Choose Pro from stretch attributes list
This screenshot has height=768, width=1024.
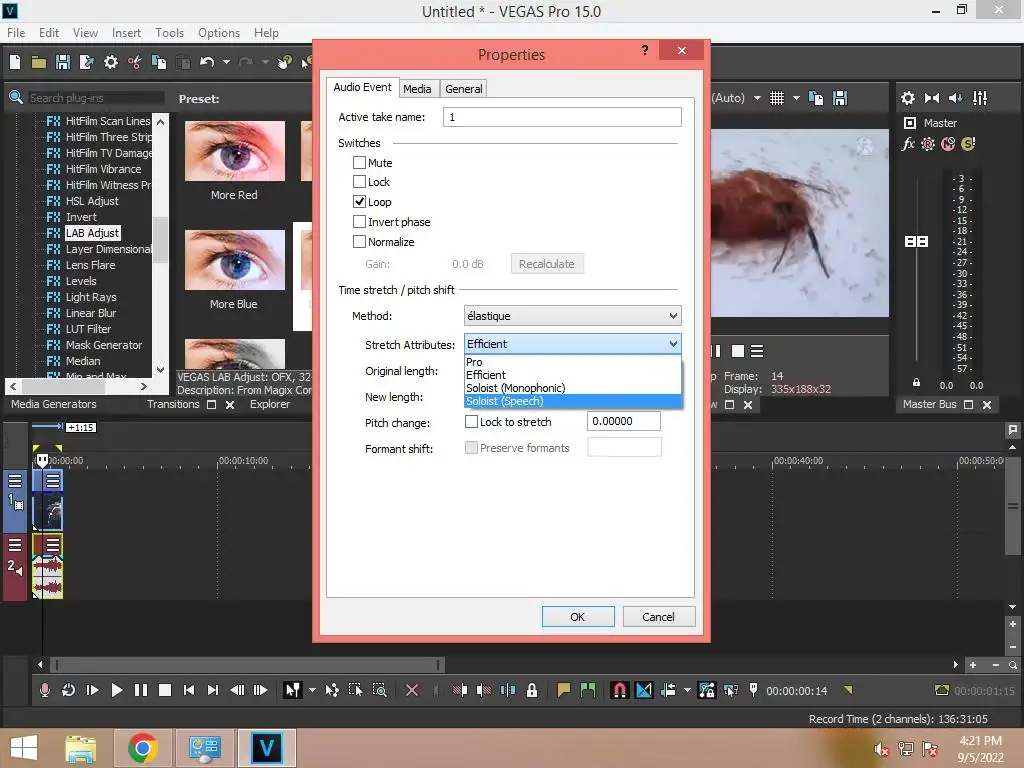click(x=573, y=362)
